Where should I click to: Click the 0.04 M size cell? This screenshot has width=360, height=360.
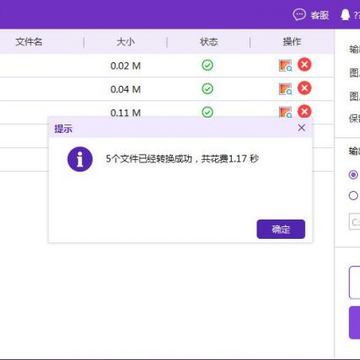click(x=125, y=89)
